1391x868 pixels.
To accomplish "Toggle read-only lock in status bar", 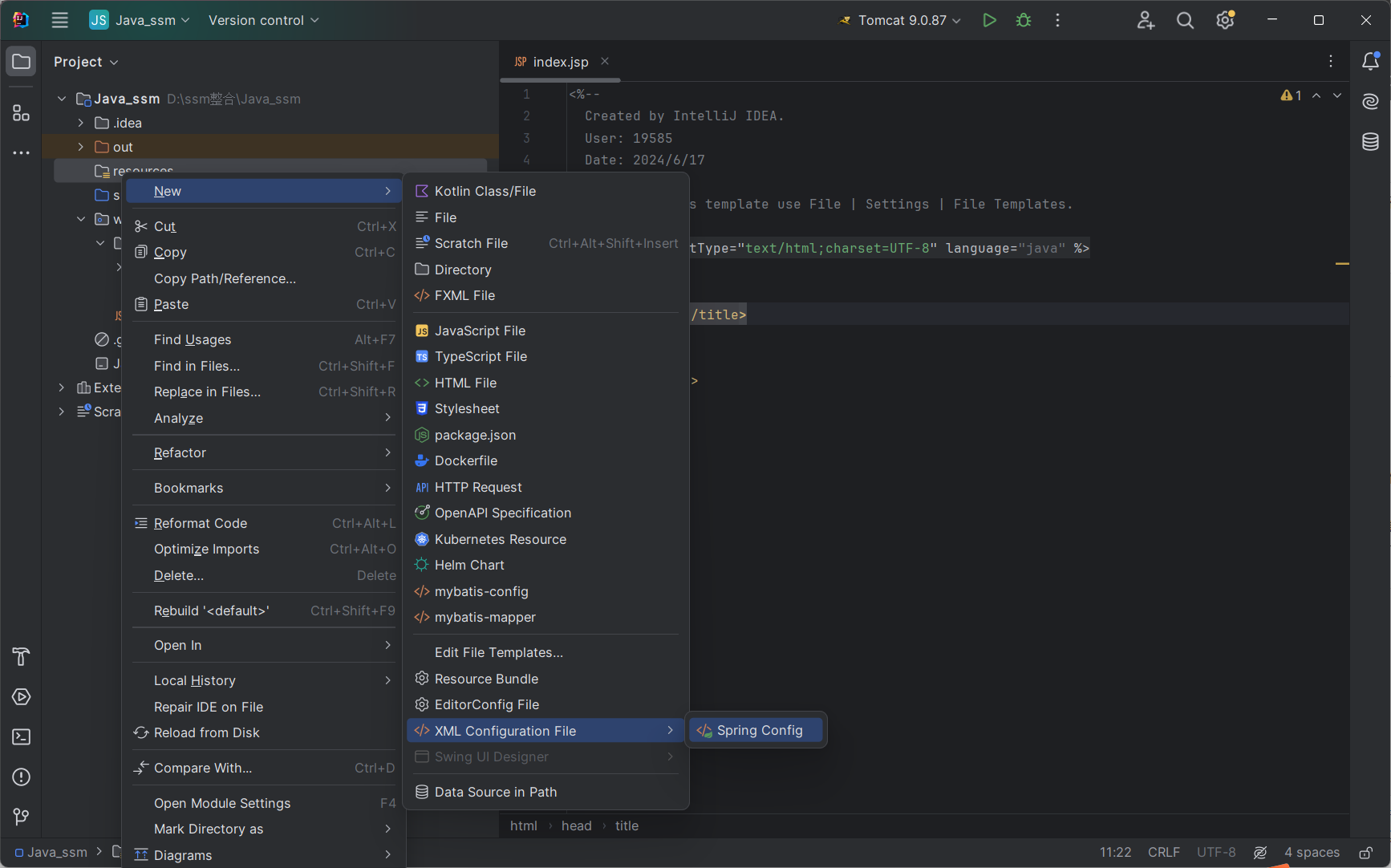I will coord(1365,852).
